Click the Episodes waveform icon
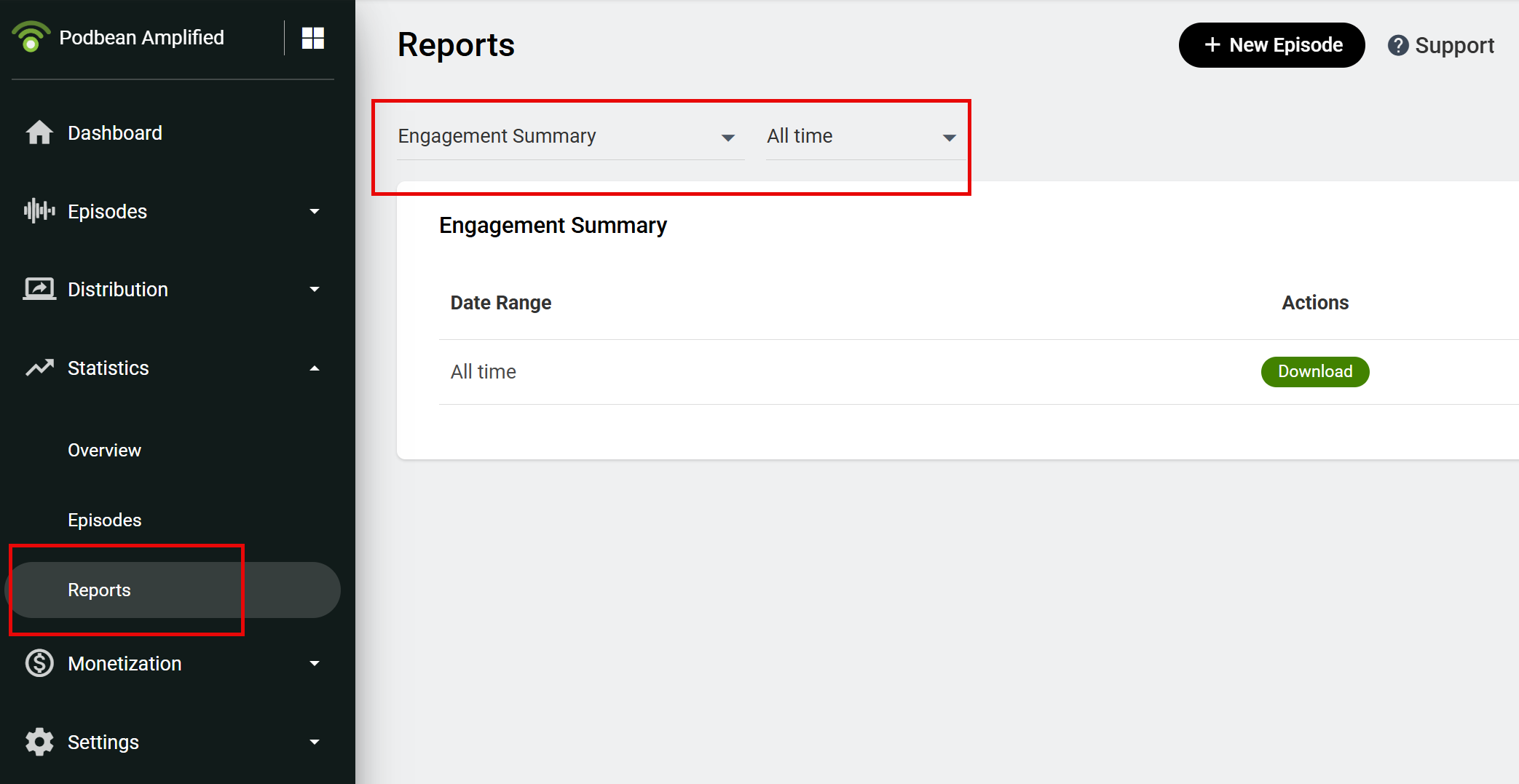 (39, 211)
